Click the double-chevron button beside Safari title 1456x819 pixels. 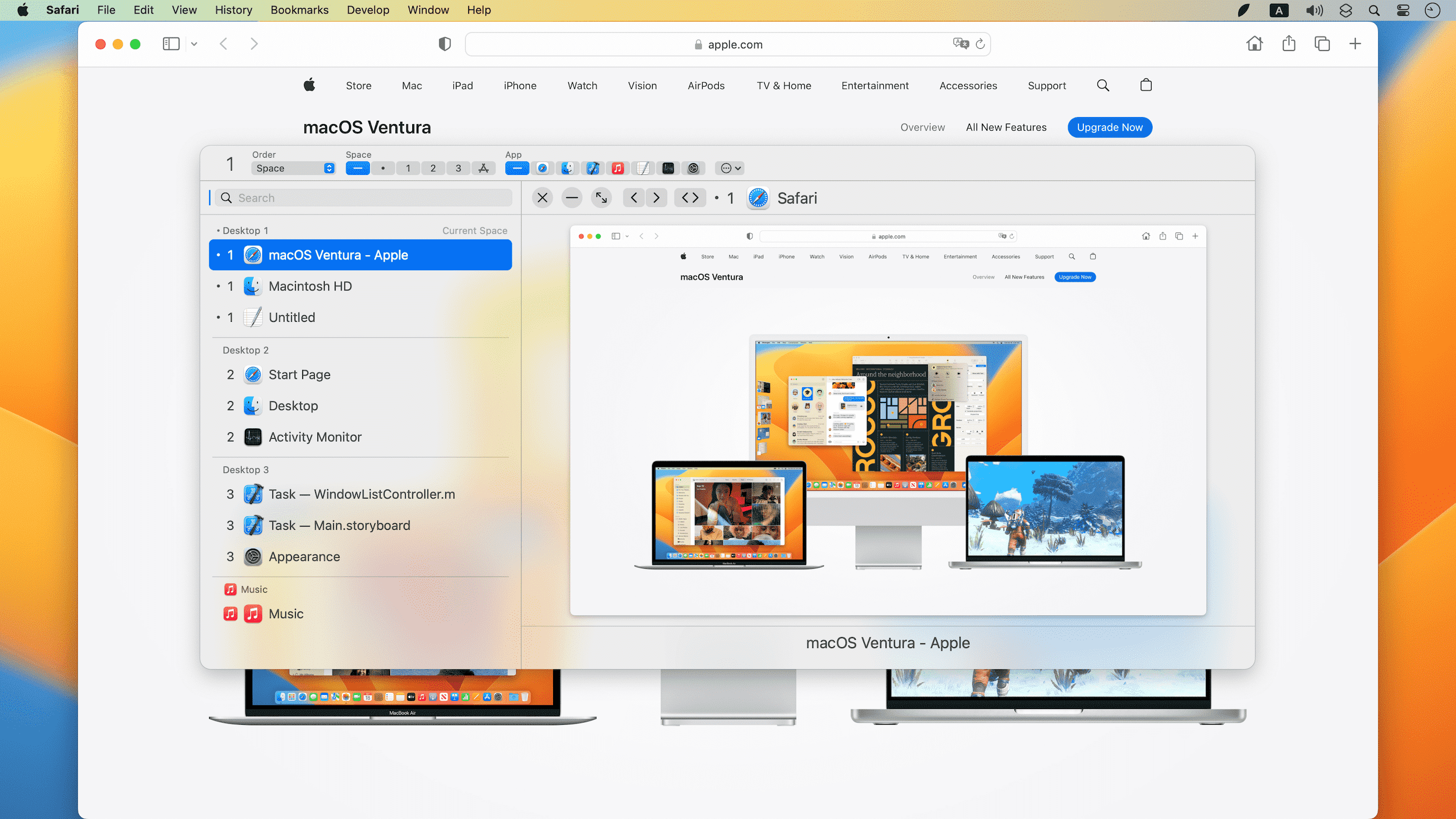click(x=690, y=198)
